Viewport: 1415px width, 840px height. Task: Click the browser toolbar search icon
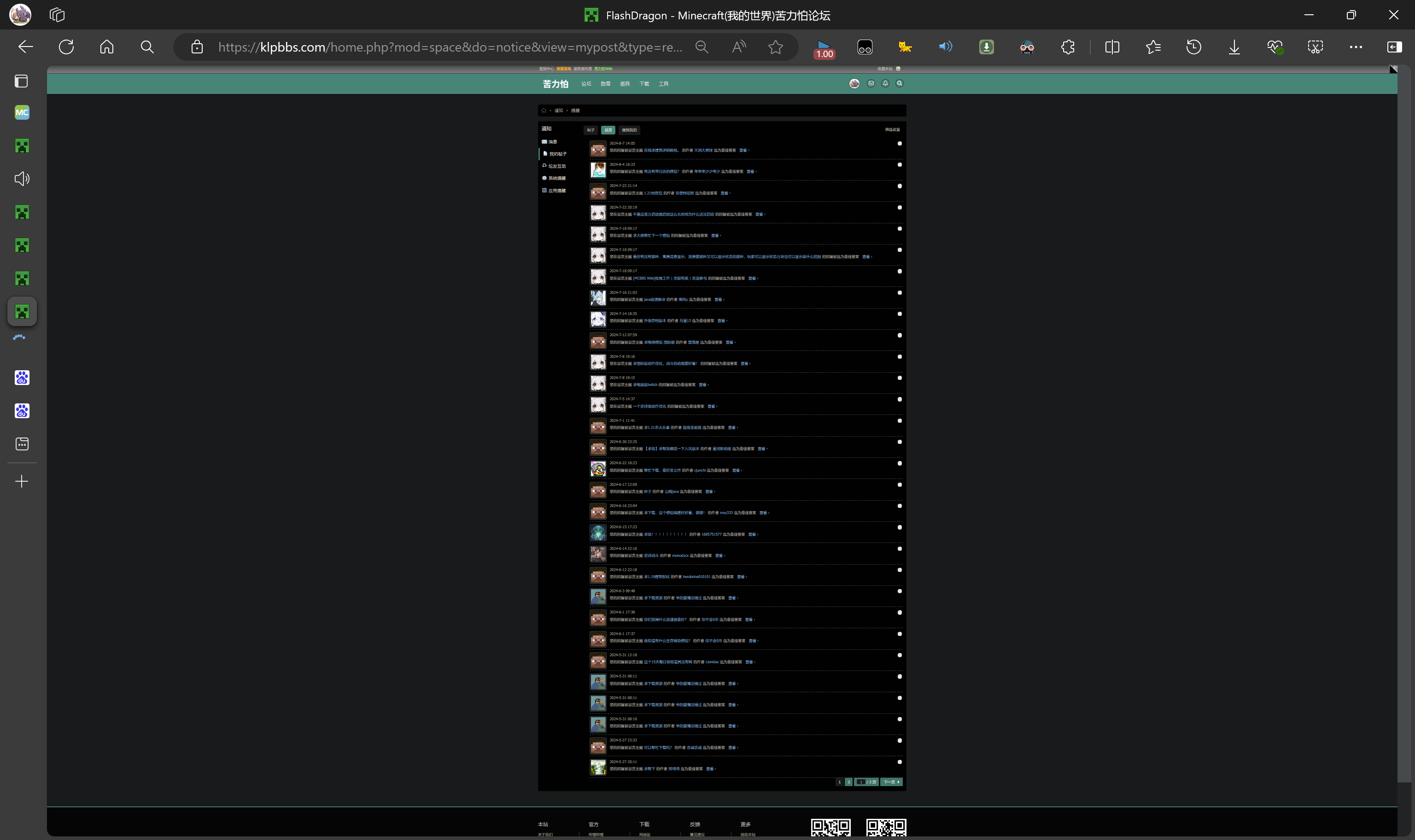pos(147,47)
